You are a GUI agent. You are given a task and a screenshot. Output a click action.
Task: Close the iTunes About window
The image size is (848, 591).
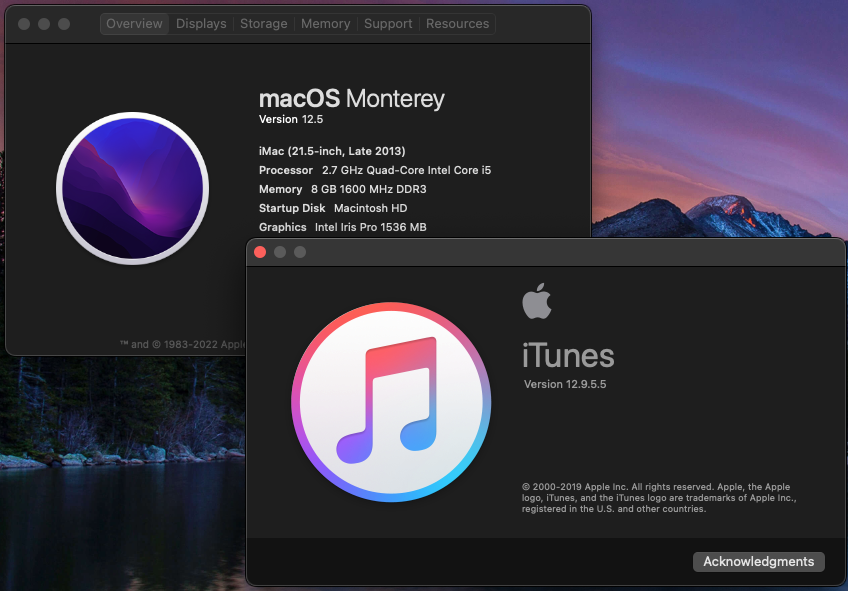point(260,253)
